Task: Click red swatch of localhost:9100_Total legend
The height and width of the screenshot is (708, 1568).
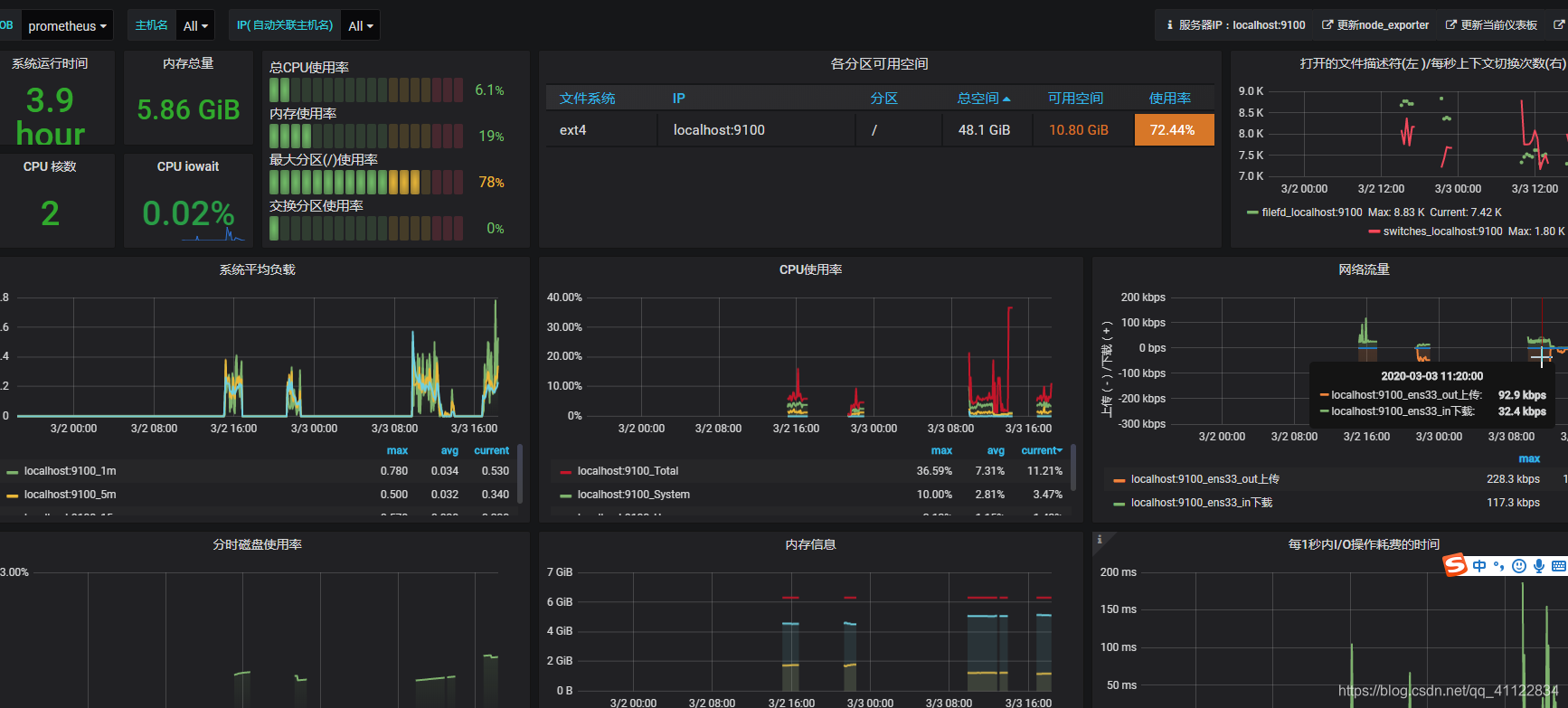Action: pyautogui.click(x=566, y=472)
